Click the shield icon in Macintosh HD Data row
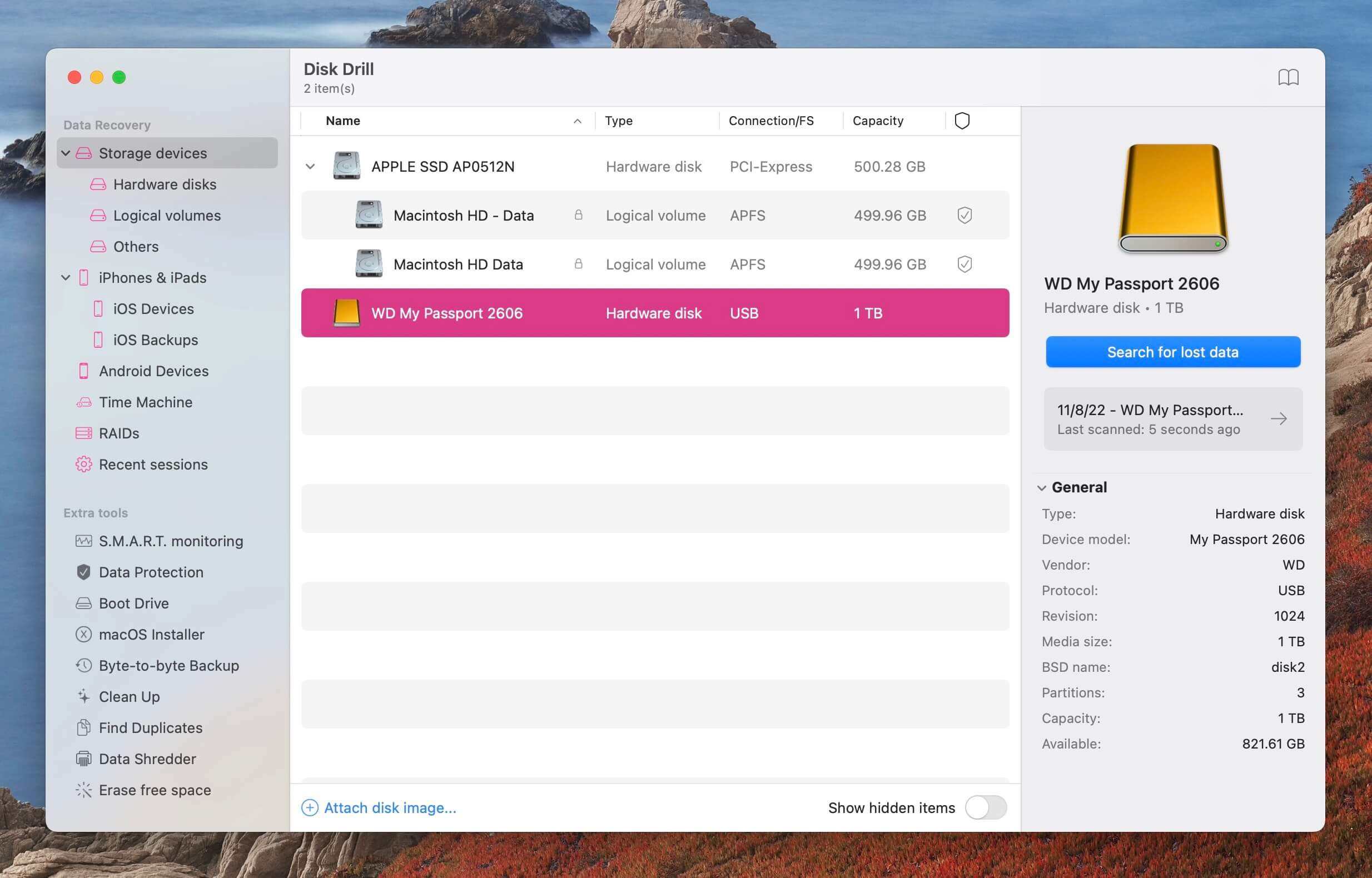 pyautogui.click(x=965, y=264)
